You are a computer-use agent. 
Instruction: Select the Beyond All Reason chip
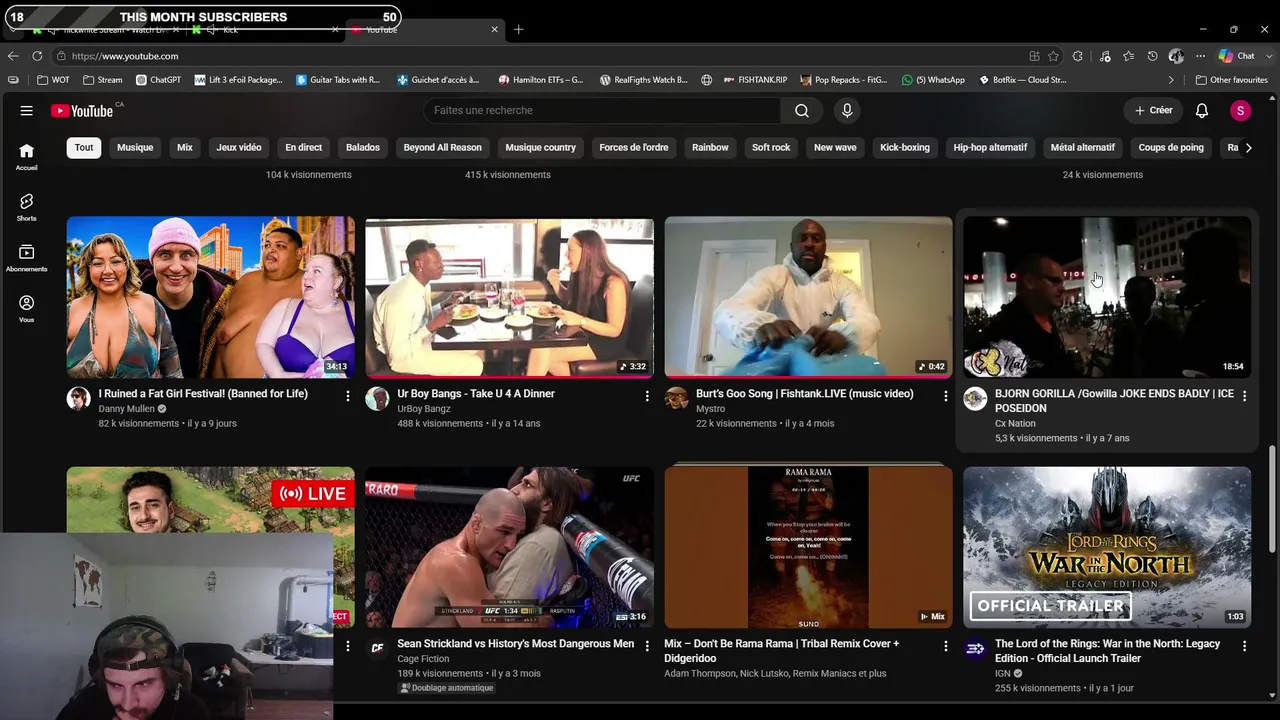442,148
